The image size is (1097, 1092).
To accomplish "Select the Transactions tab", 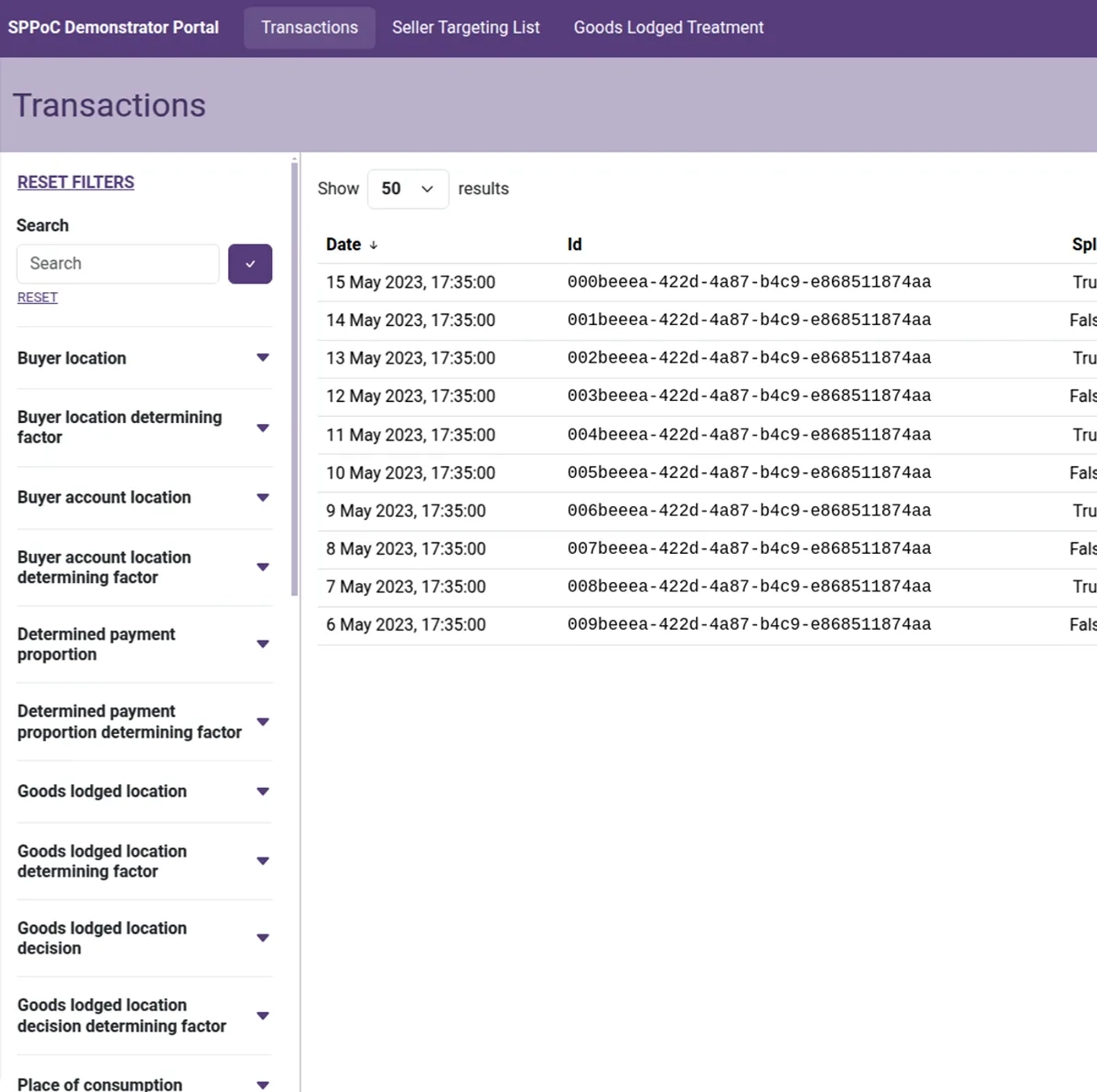I will pyautogui.click(x=309, y=27).
